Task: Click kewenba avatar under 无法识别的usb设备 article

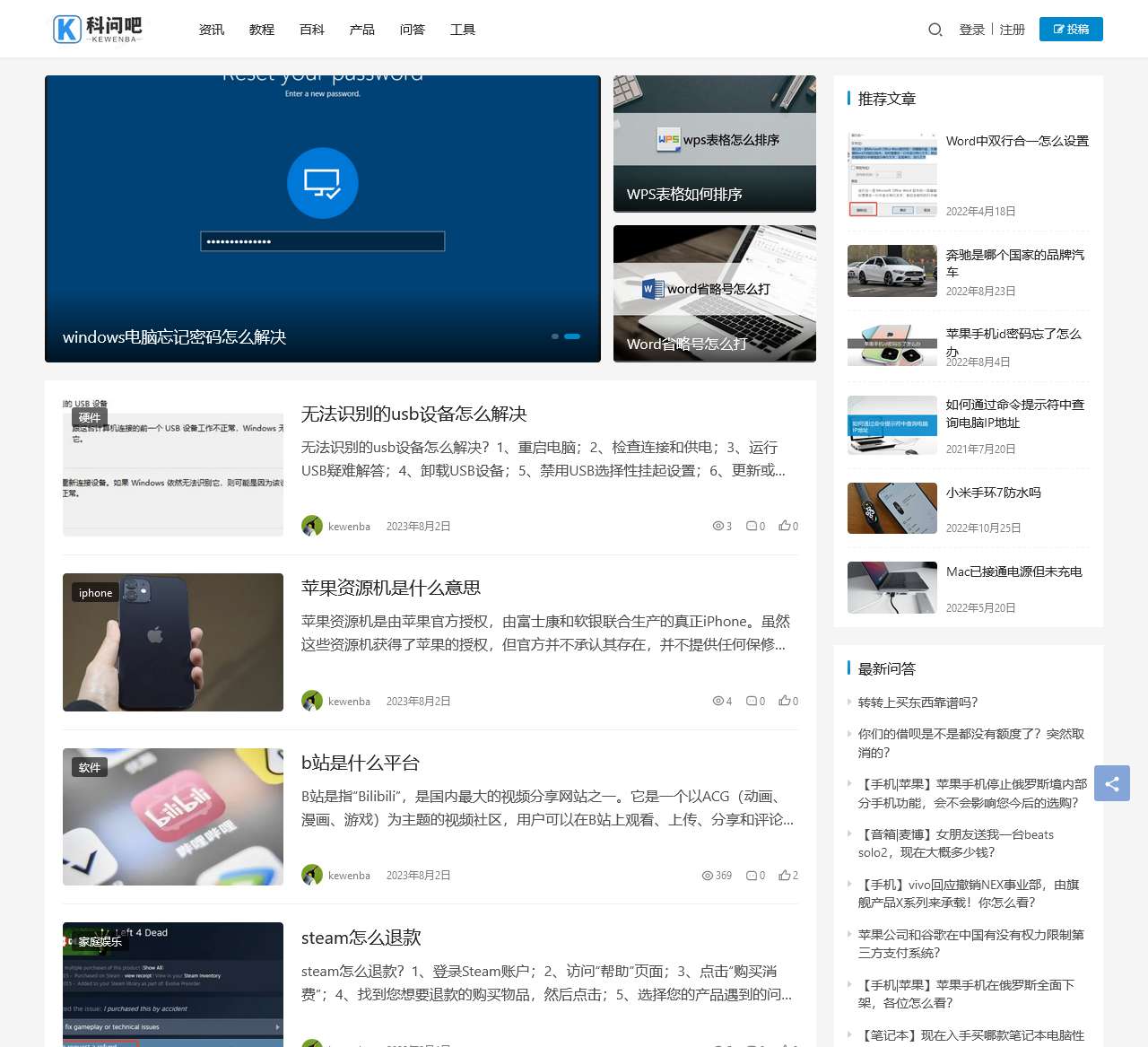Action: click(x=312, y=526)
